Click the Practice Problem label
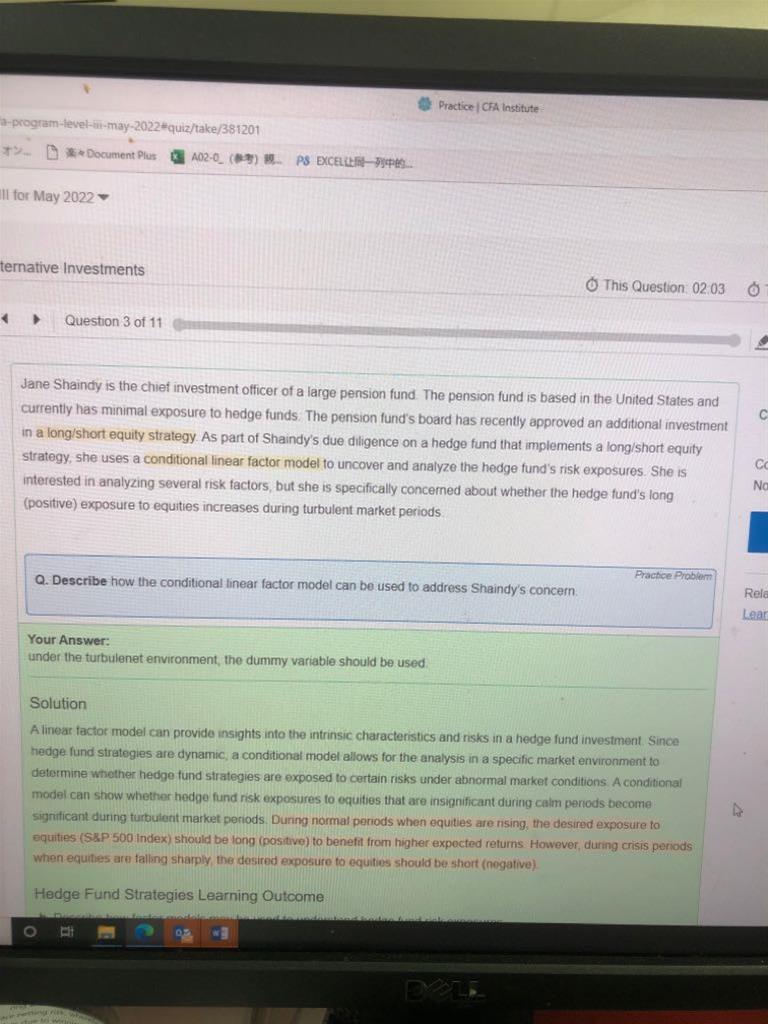 click(x=673, y=575)
